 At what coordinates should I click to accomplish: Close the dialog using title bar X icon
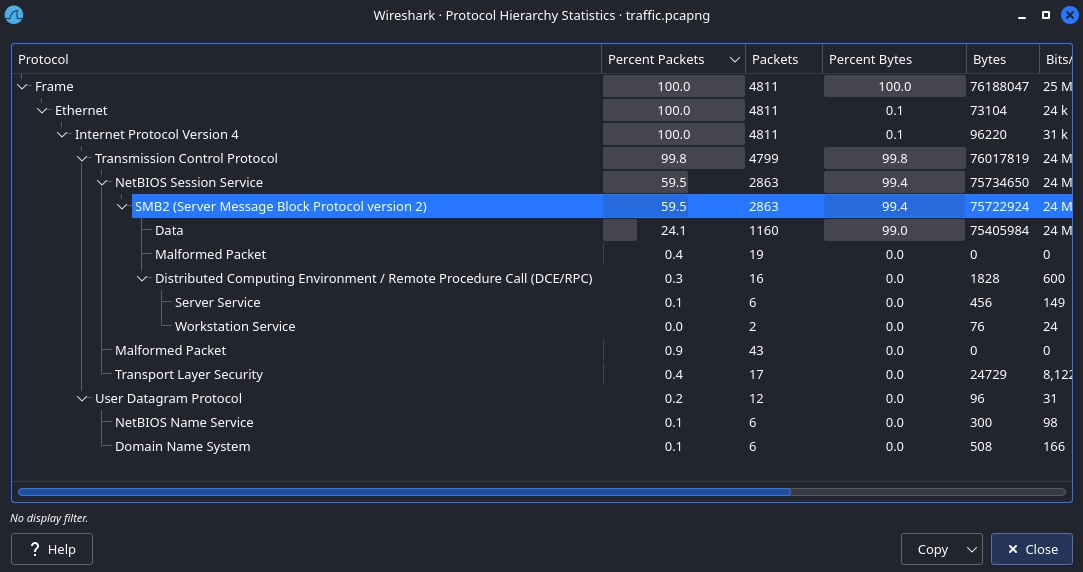1067,16
